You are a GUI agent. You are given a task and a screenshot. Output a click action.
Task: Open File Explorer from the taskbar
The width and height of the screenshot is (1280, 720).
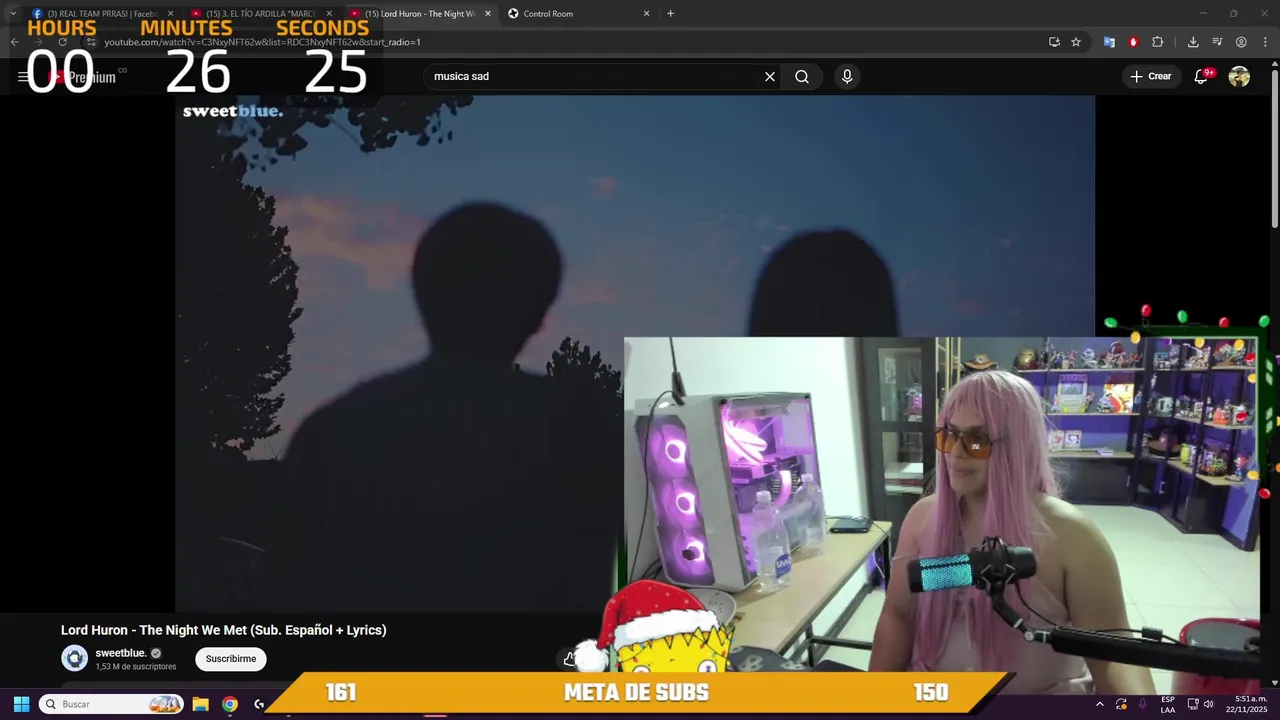point(200,704)
